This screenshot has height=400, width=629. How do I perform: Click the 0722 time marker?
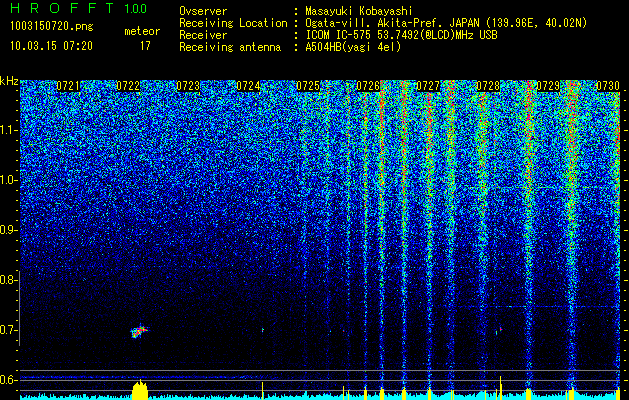coord(128,85)
